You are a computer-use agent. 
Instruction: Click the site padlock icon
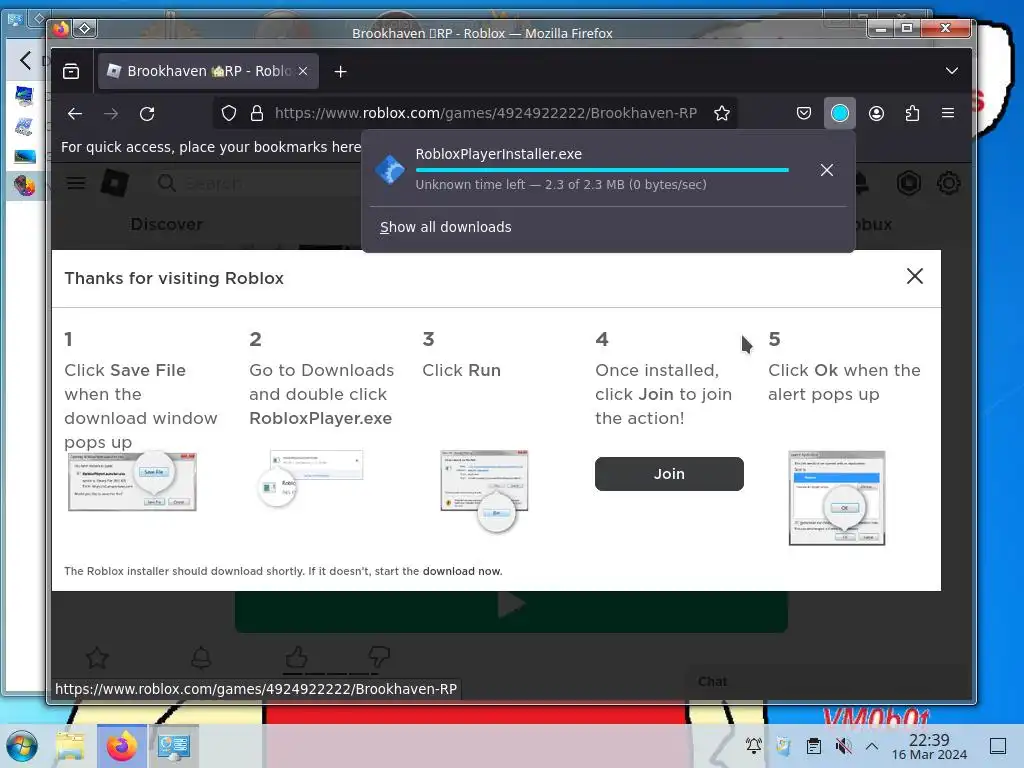coord(257,114)
